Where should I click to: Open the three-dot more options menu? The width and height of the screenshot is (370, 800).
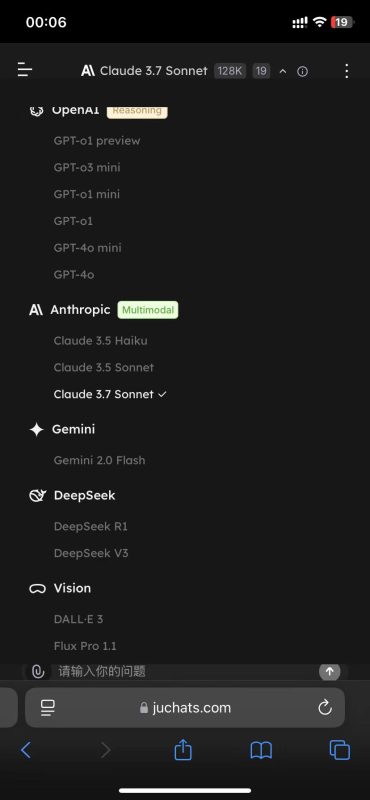347,71
